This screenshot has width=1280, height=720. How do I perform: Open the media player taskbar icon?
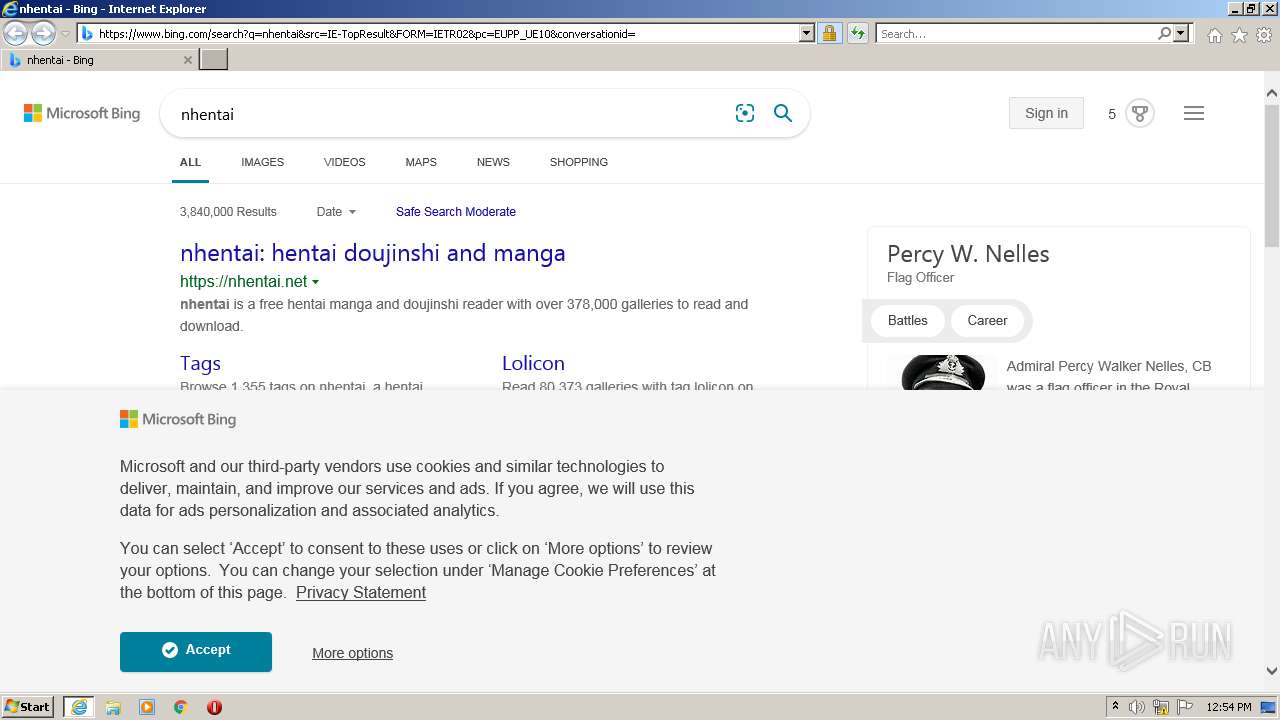coord(147,707)
